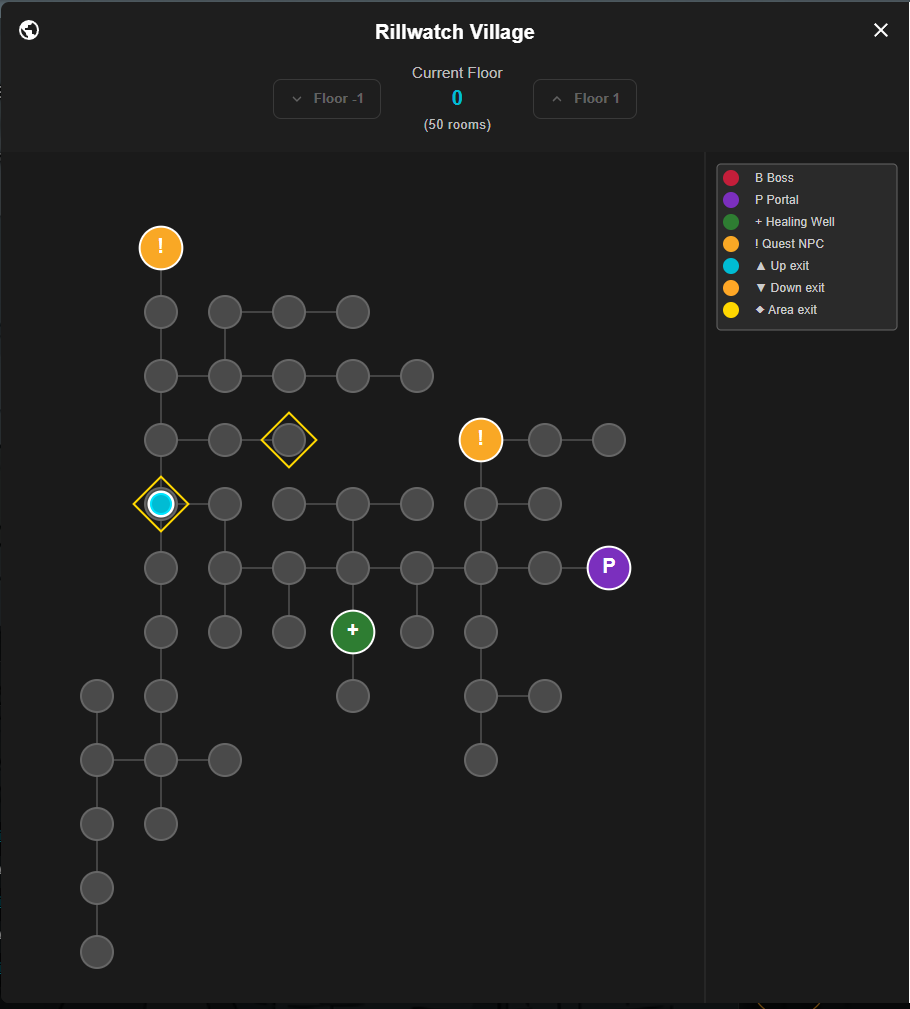
Task: Click the globe world map icon
Action: (29, 30)
